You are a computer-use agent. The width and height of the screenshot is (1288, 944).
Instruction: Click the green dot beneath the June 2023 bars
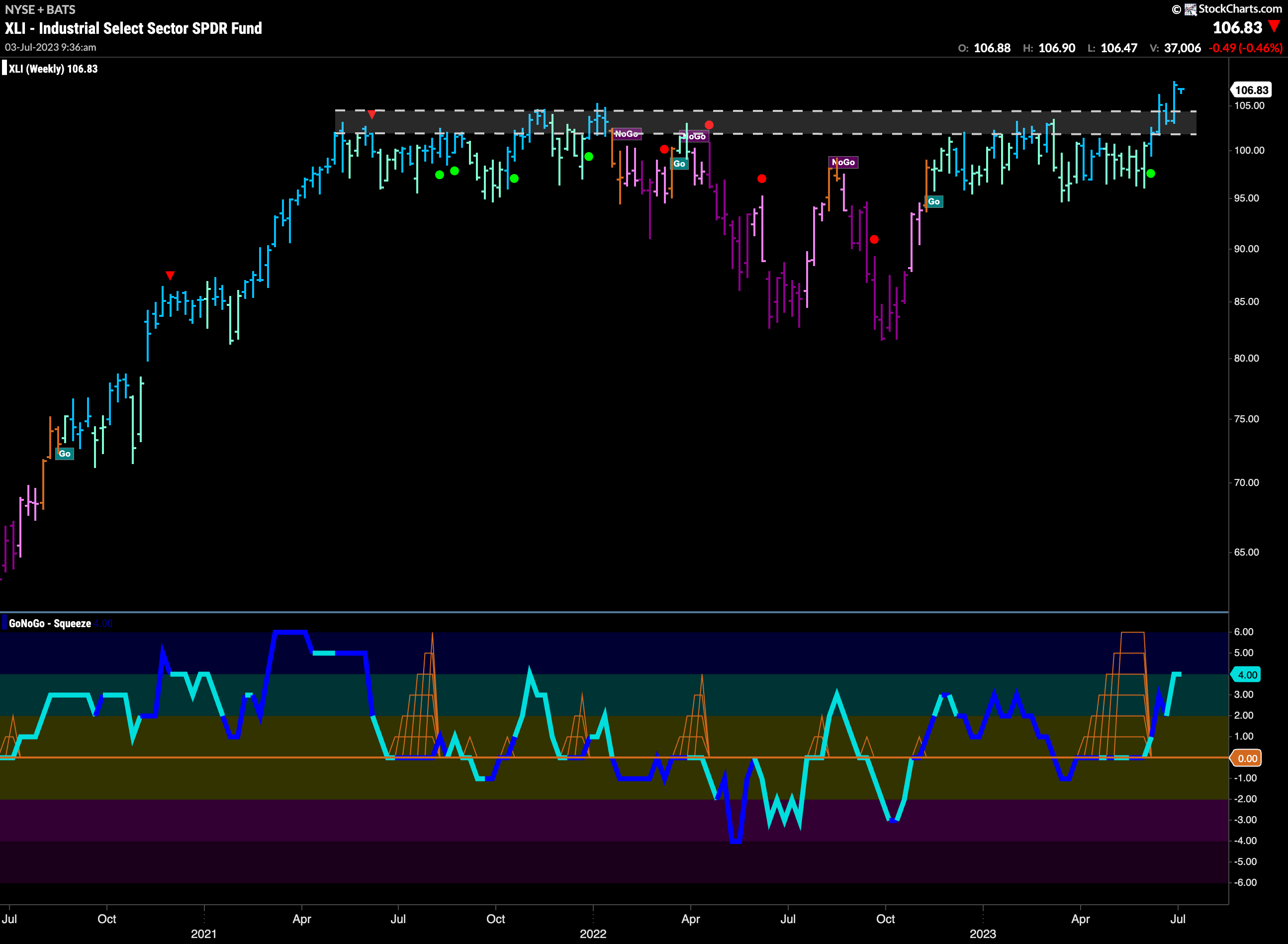click(x=1151, y=173)
